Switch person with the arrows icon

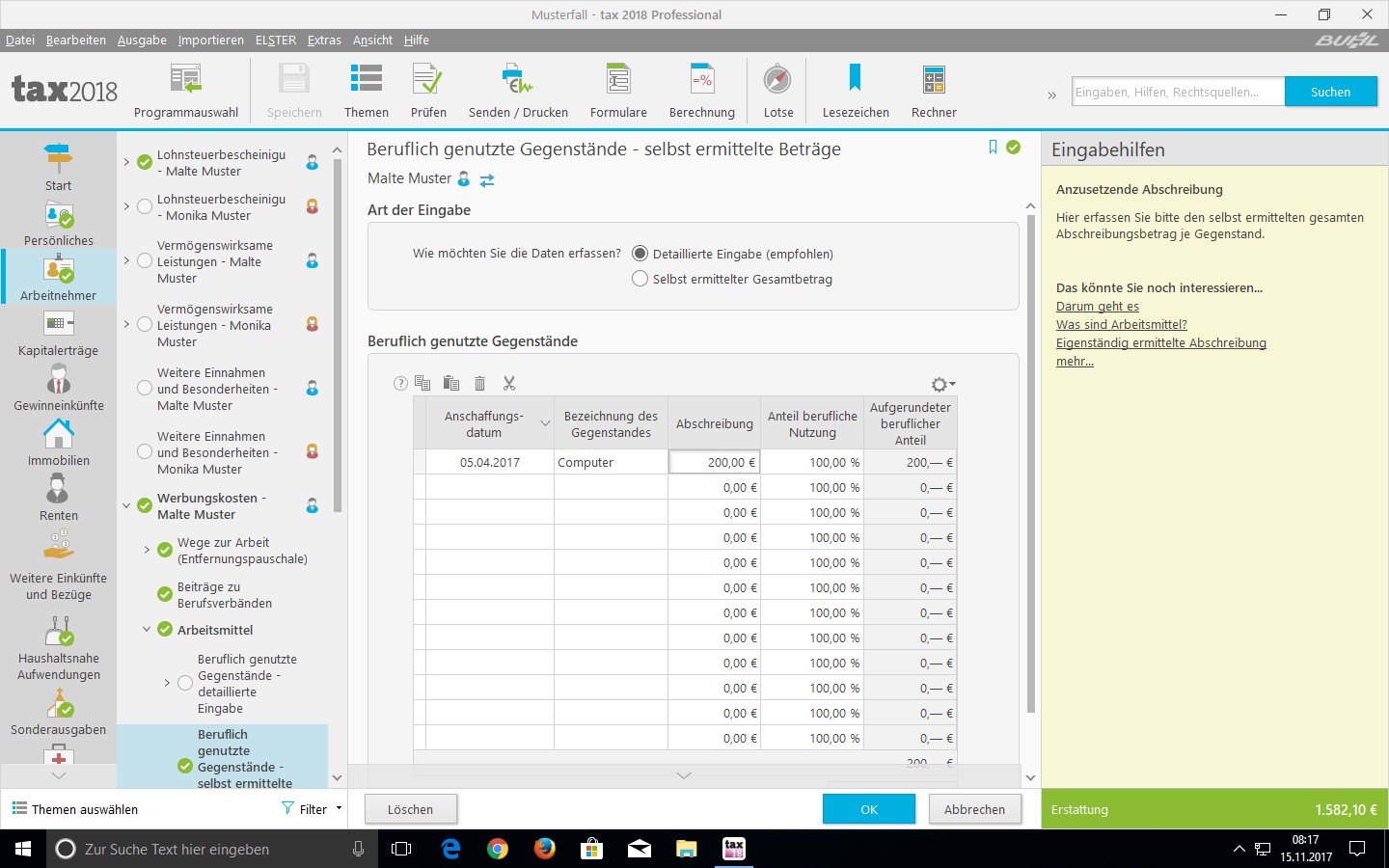[487, 179]
